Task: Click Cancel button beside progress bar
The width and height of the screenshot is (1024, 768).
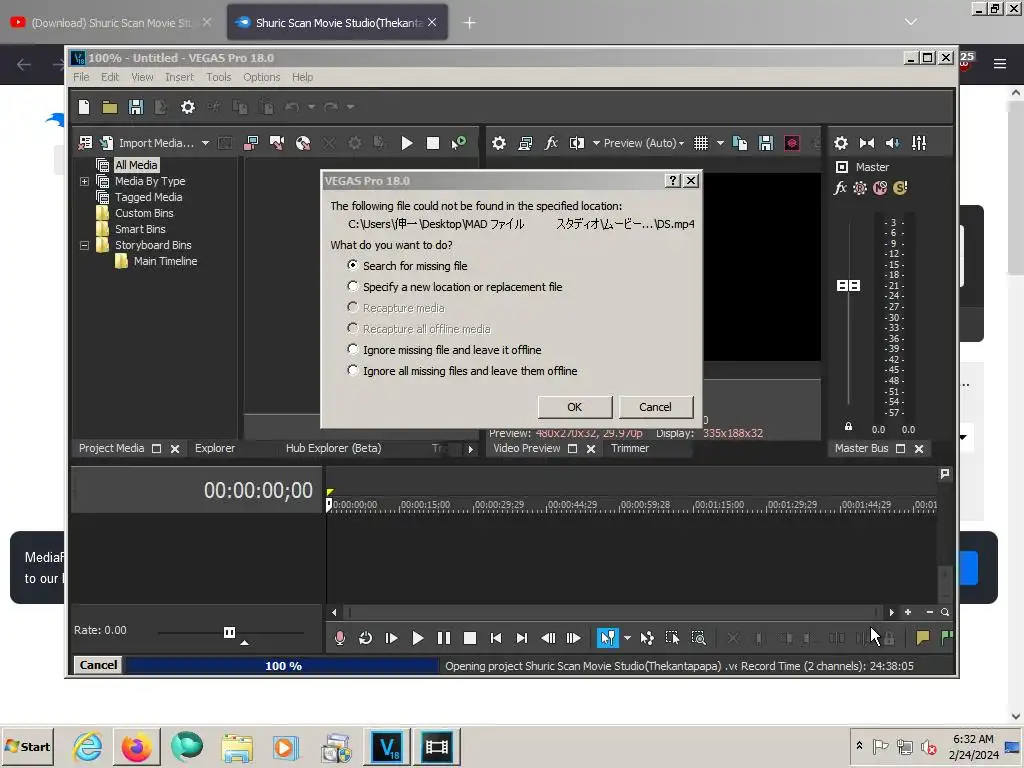Action: [98, 665]
